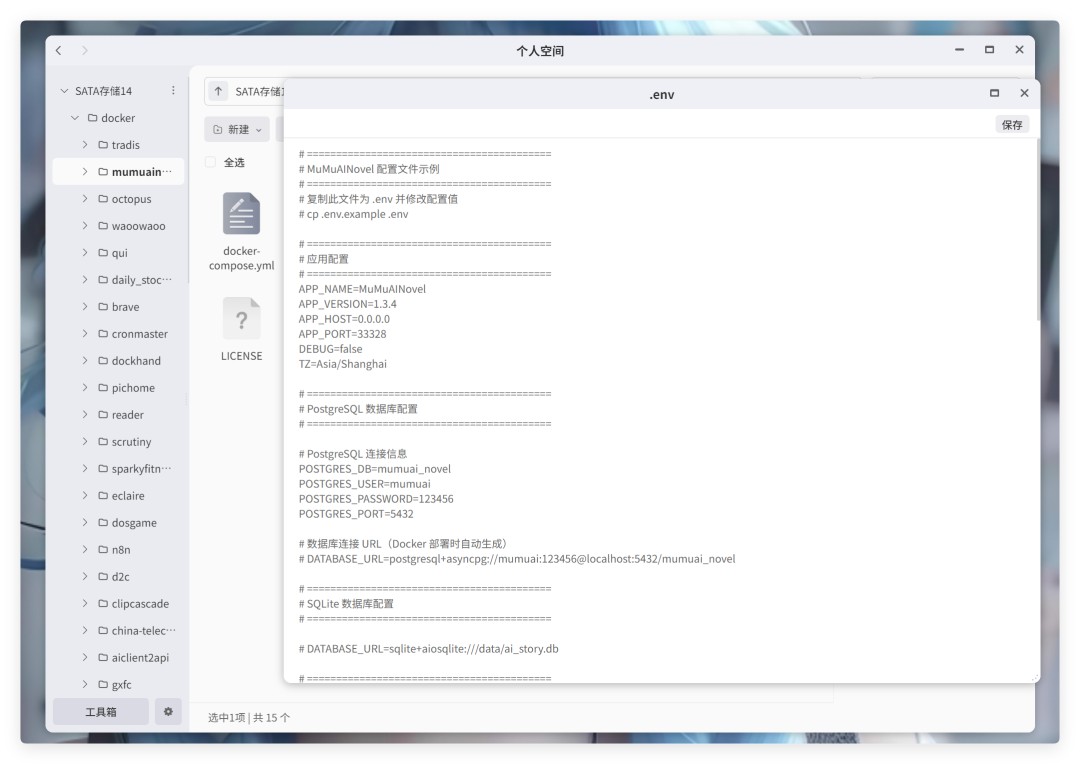
Task: Select the china-telec… folder in the tree
Action: (x=118, y=630)
